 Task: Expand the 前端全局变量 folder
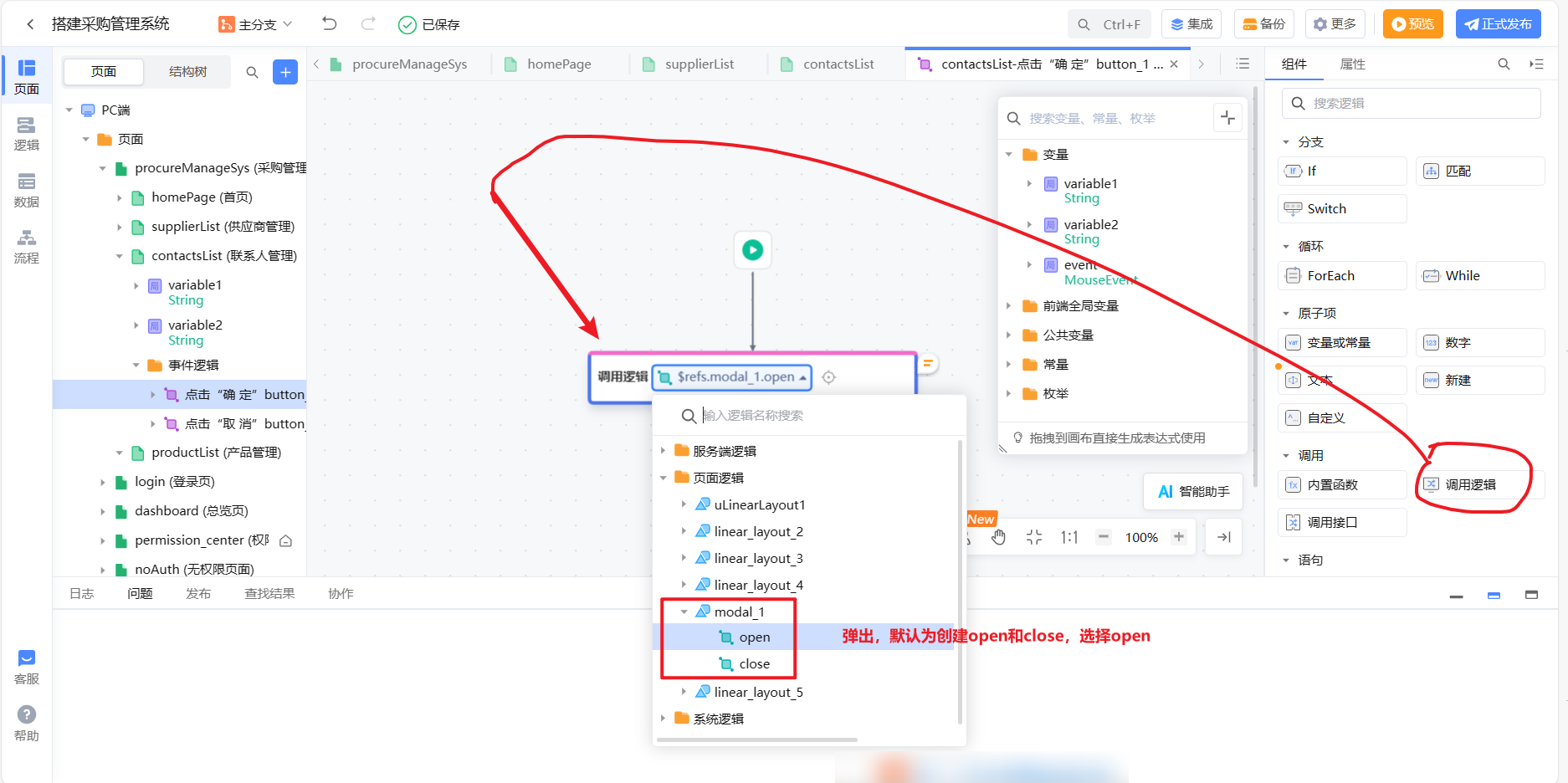tap(1009, 306)
